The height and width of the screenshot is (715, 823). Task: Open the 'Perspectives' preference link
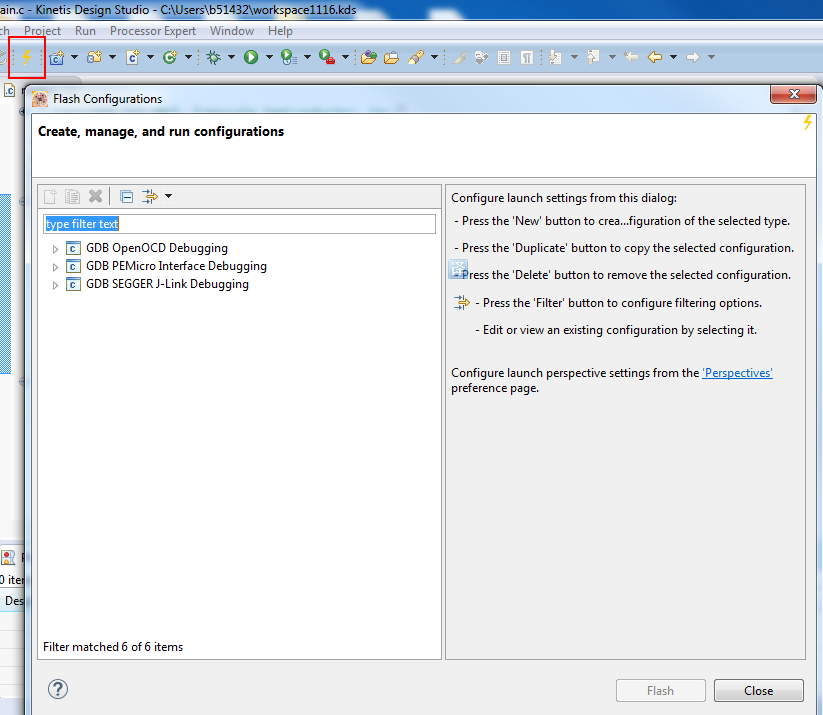click(x=737, y=373)
